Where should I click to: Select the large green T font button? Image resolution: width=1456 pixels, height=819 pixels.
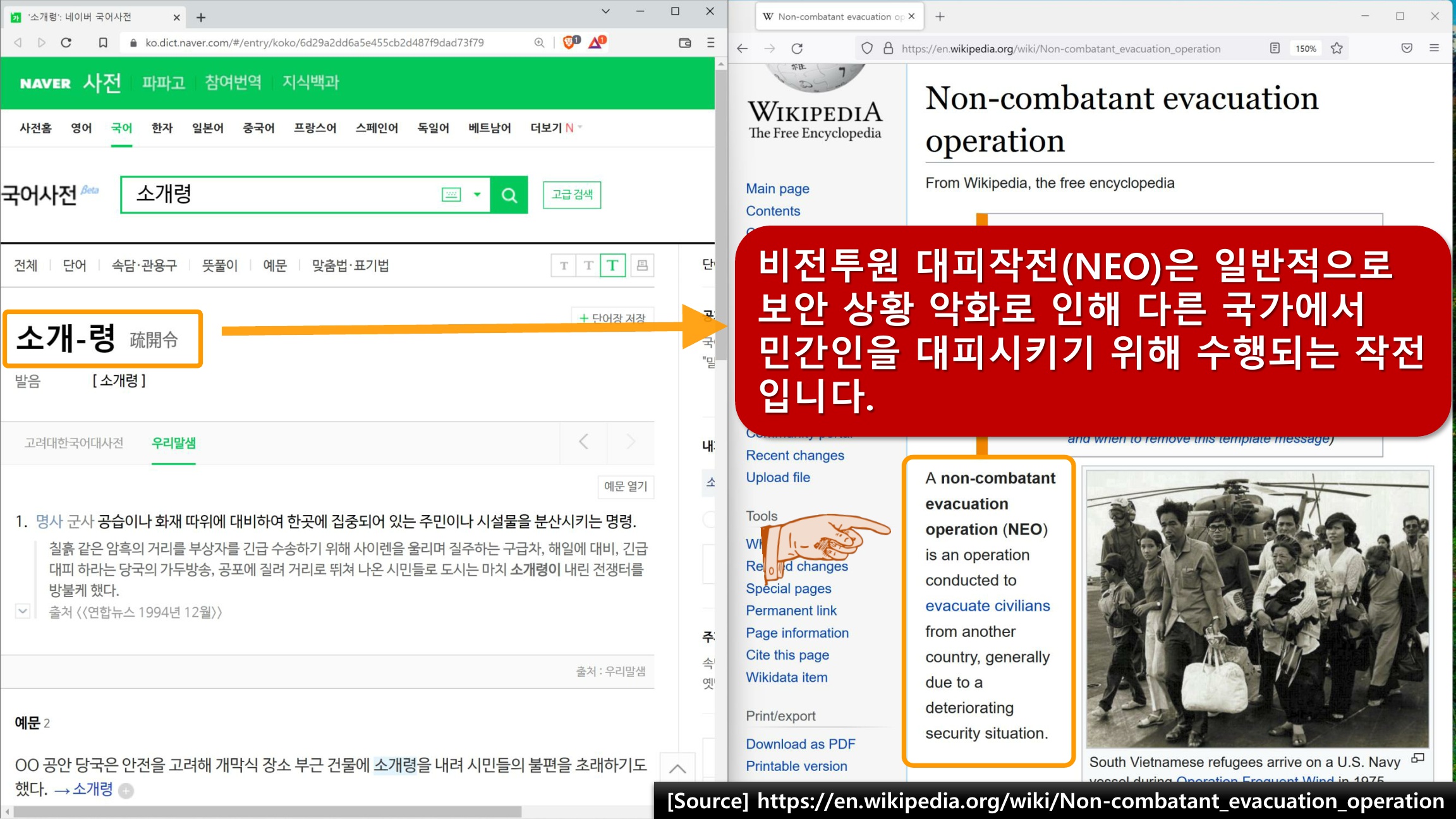612,265
